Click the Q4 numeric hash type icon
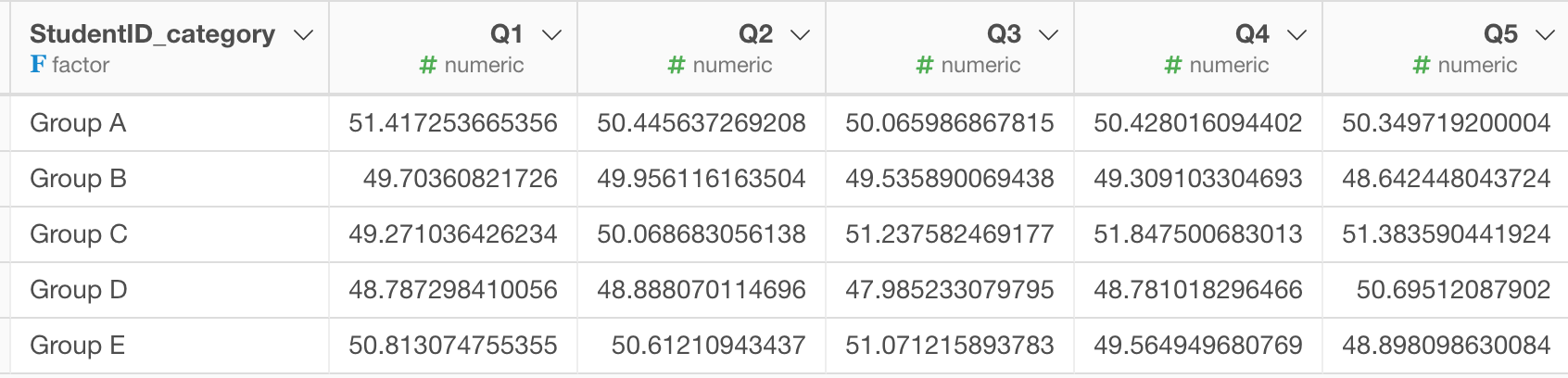 (x=1173, y=65)
